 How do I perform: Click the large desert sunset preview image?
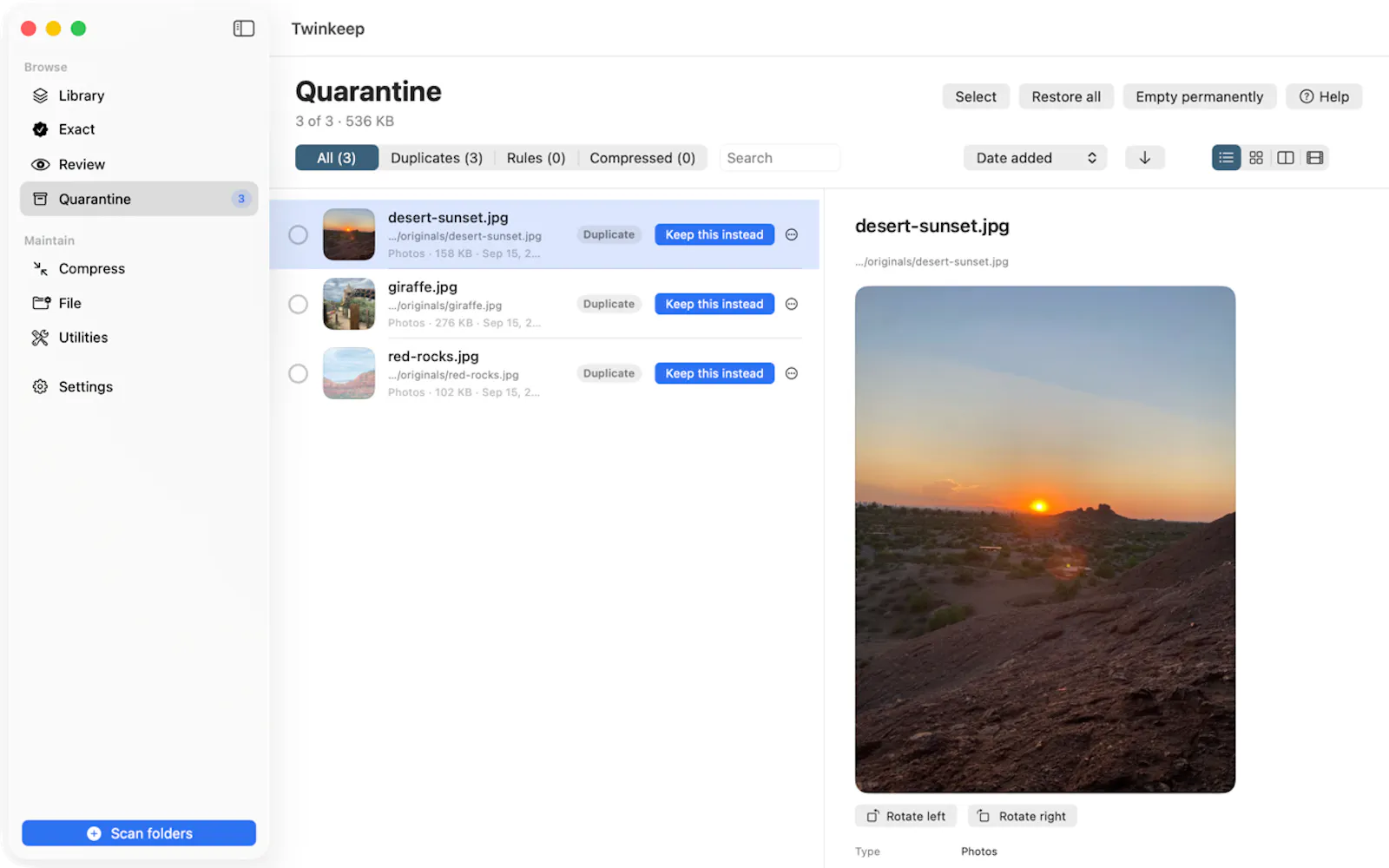click(1045, 539)
